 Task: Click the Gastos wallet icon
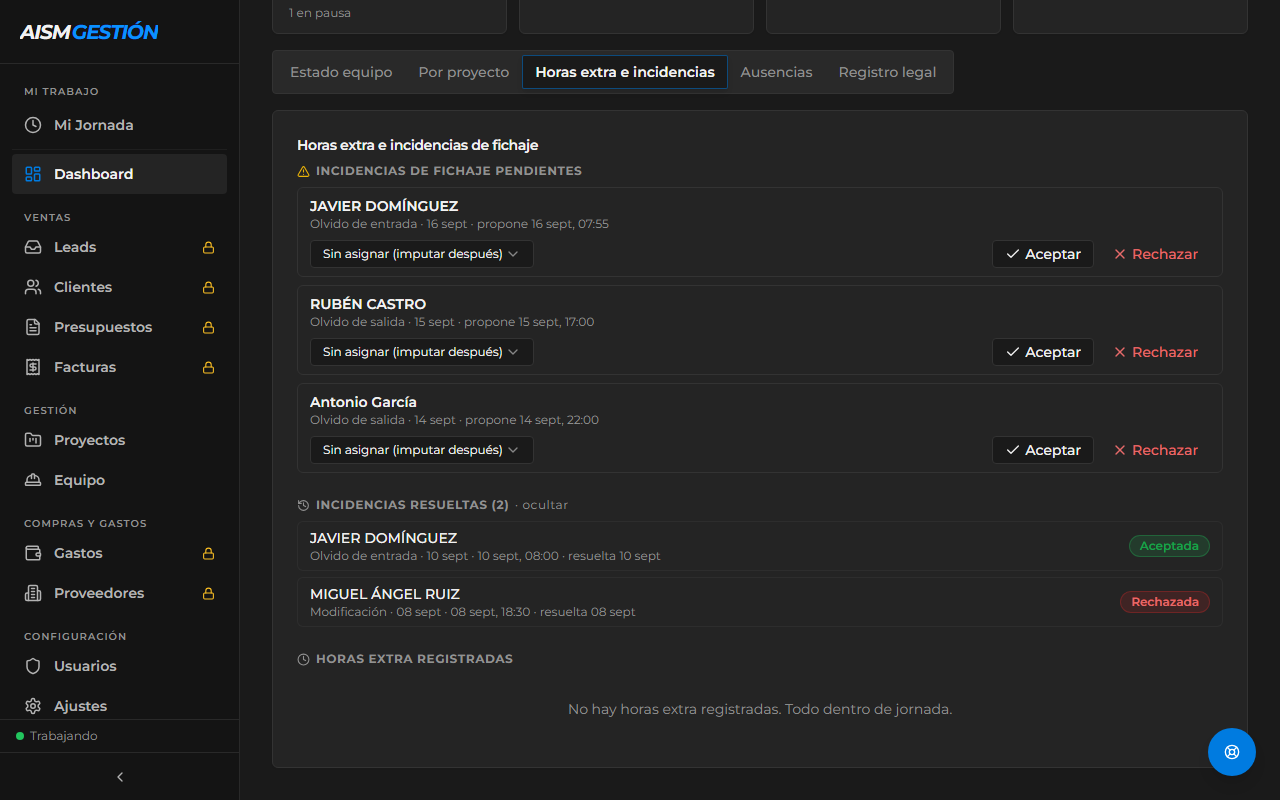[x=33, y=553]
